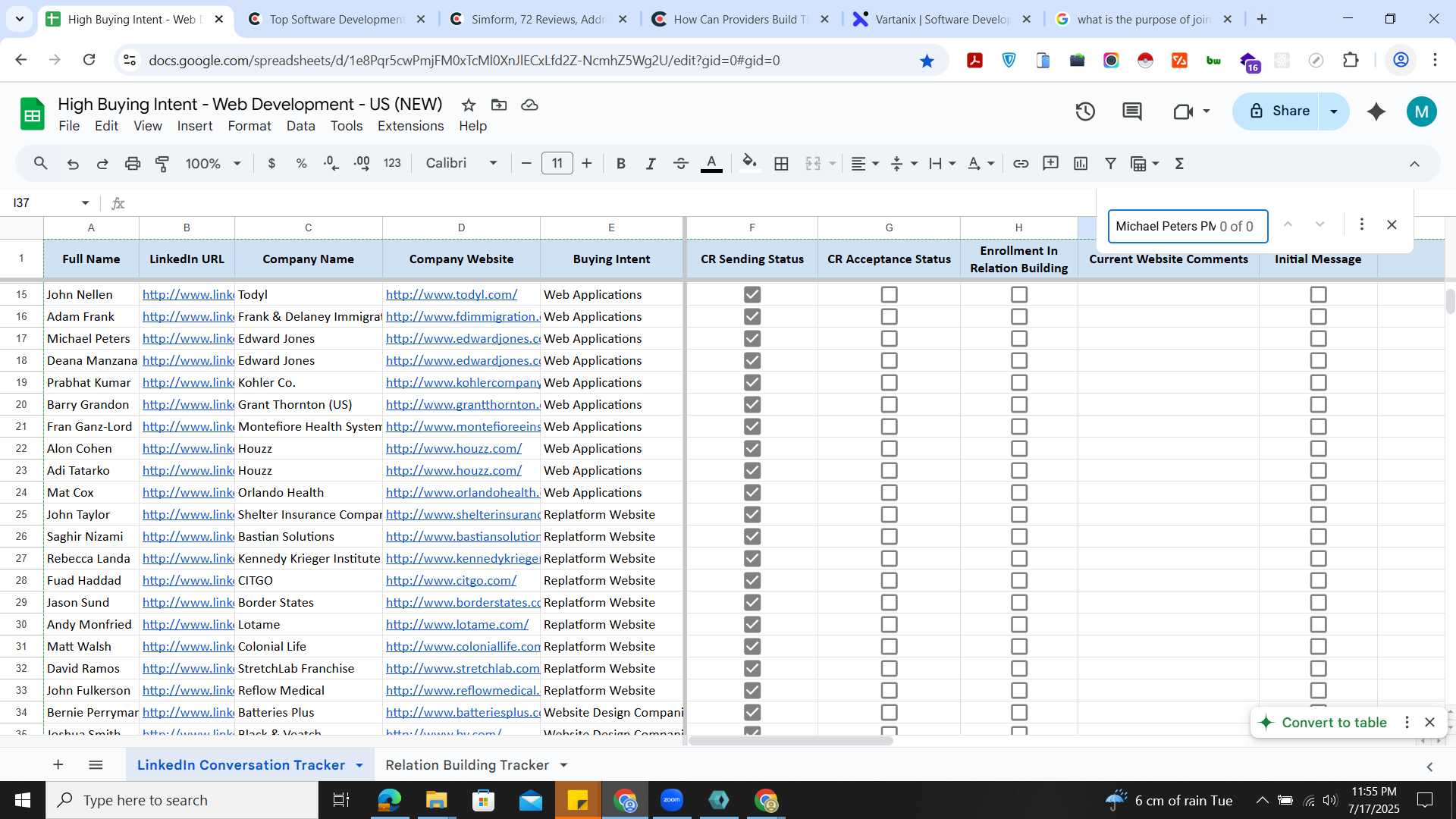Select the paint format tool
1456x819 pixels.
pyautogui.click(x=162, y=164)
